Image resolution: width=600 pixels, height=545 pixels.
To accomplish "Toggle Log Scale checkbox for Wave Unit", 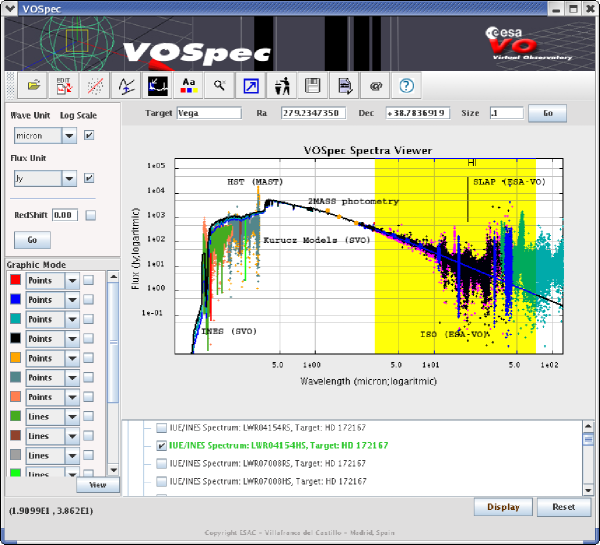I will 89,135.
